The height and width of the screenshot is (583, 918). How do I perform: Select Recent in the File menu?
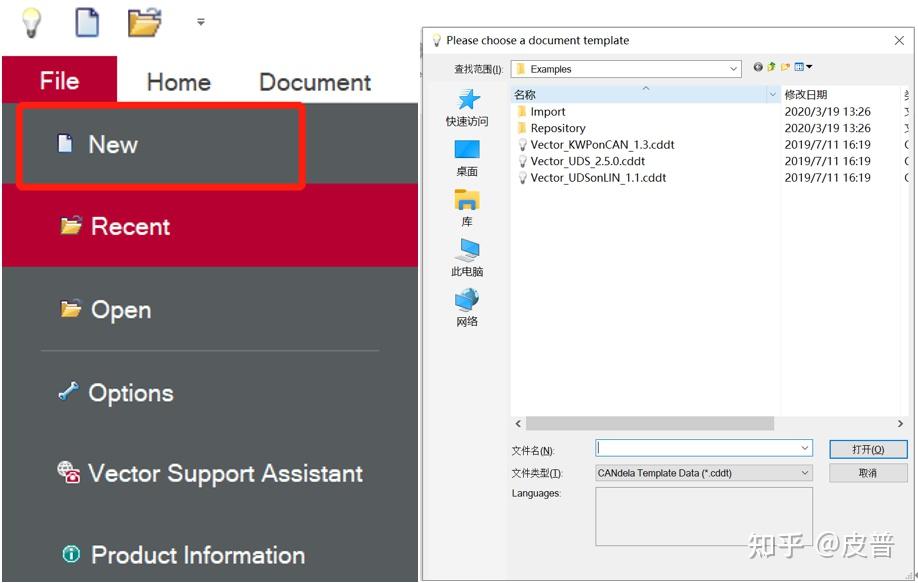point(210,226)
